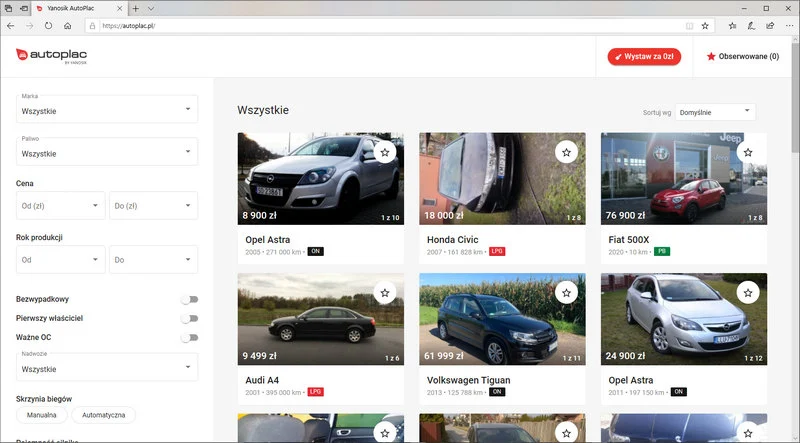800x443 pixels.
Task: Open the Favorites hub icon
Action: 733,26
